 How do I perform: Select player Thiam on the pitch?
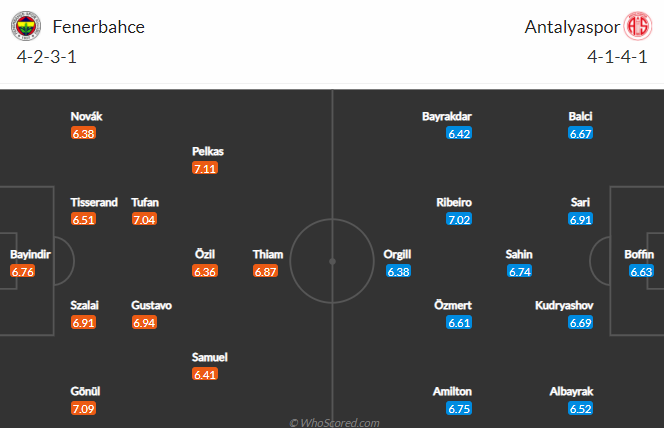pos(268,254)
